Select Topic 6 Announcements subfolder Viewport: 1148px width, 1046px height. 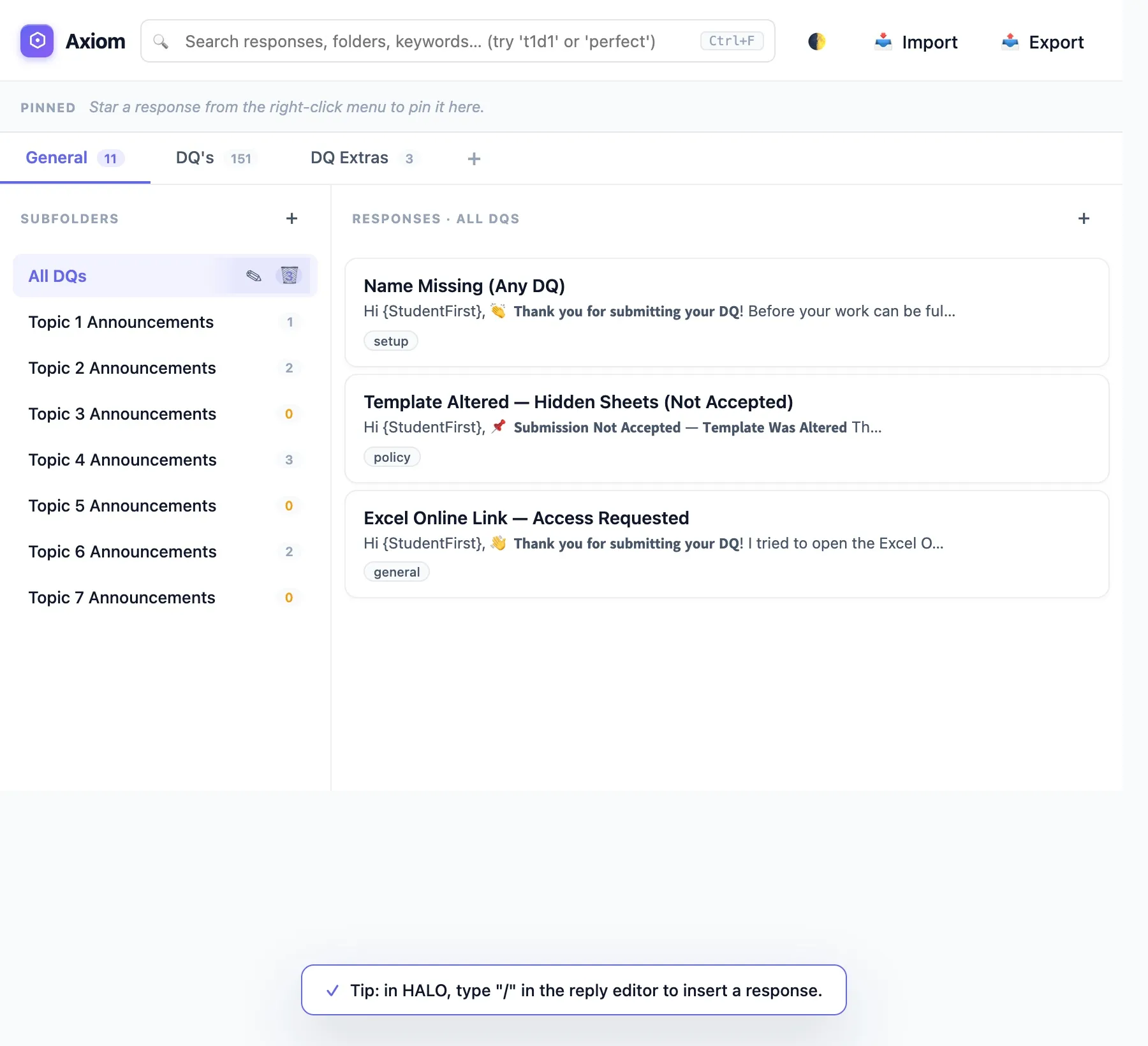point(165,551)
